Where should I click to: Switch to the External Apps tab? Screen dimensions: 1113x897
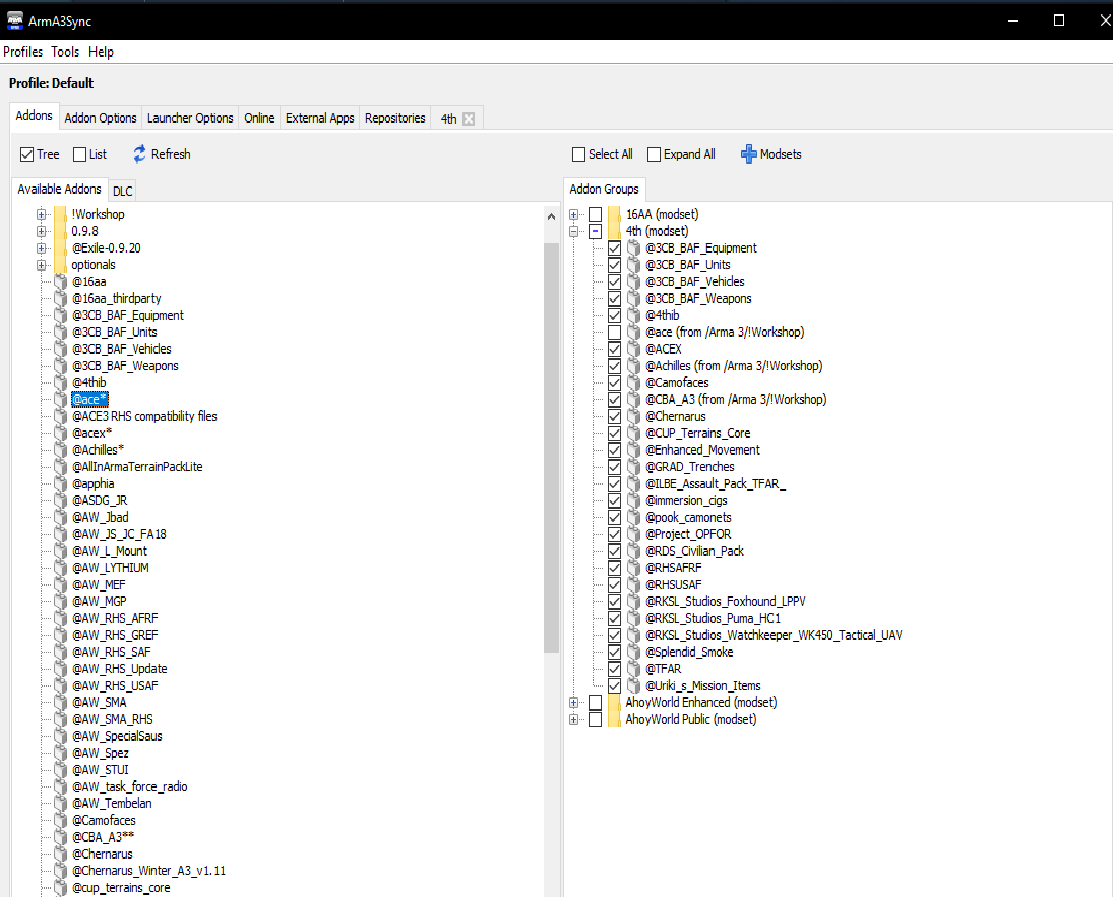click(319, 118)
